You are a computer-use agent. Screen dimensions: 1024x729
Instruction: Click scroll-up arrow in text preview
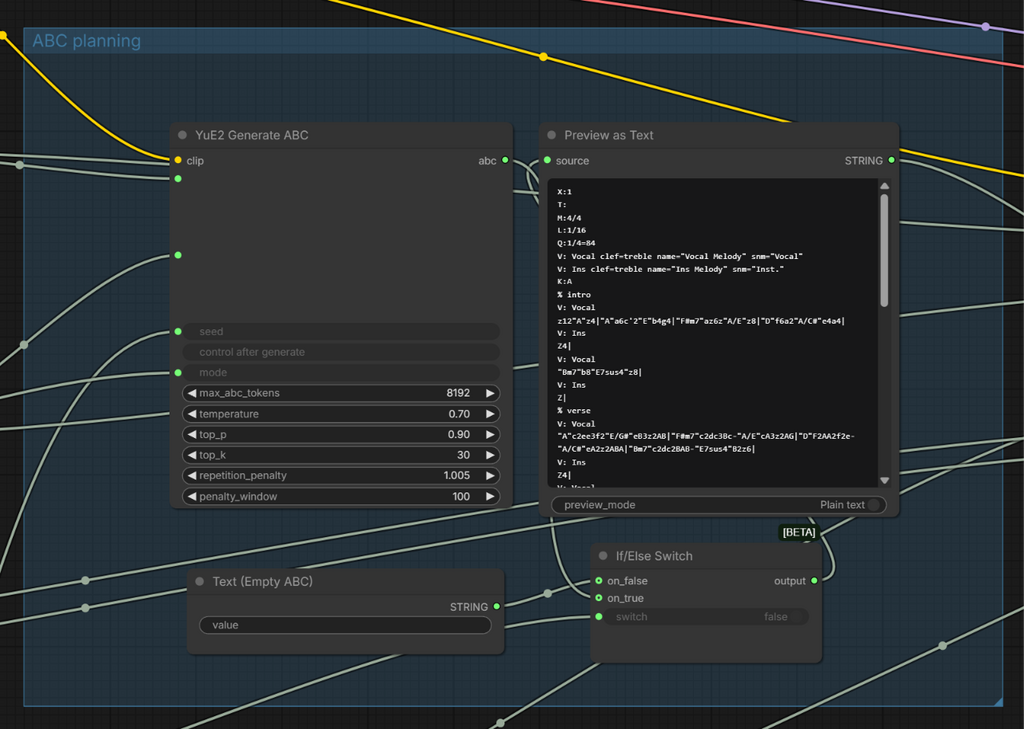pyautogui.click(x=884, y=186)
